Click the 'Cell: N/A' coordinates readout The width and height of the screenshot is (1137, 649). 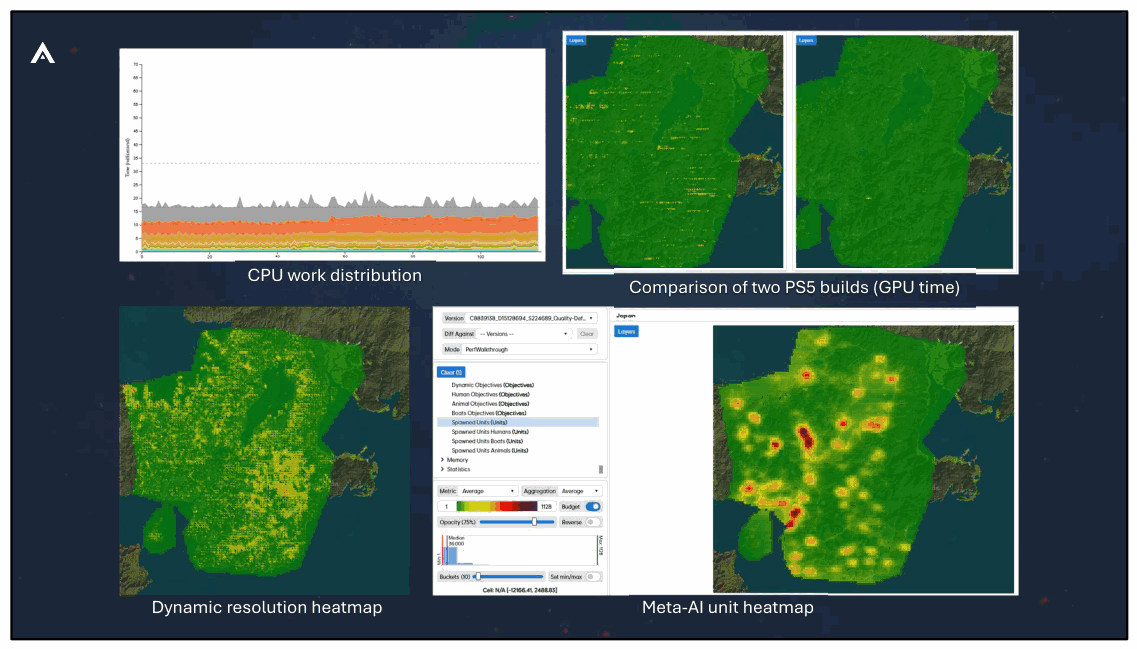(520, 590)
